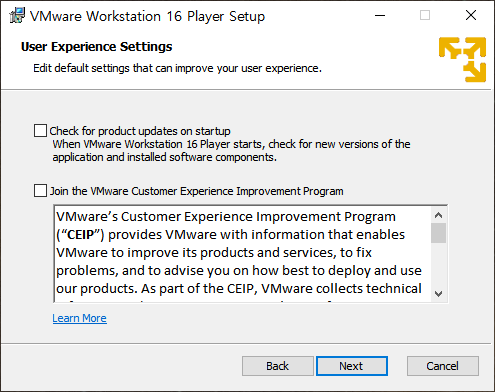The width and height of the screenshot is (495, 392).
Task: Close the setup window with X
Action: (x=471, y=15)
